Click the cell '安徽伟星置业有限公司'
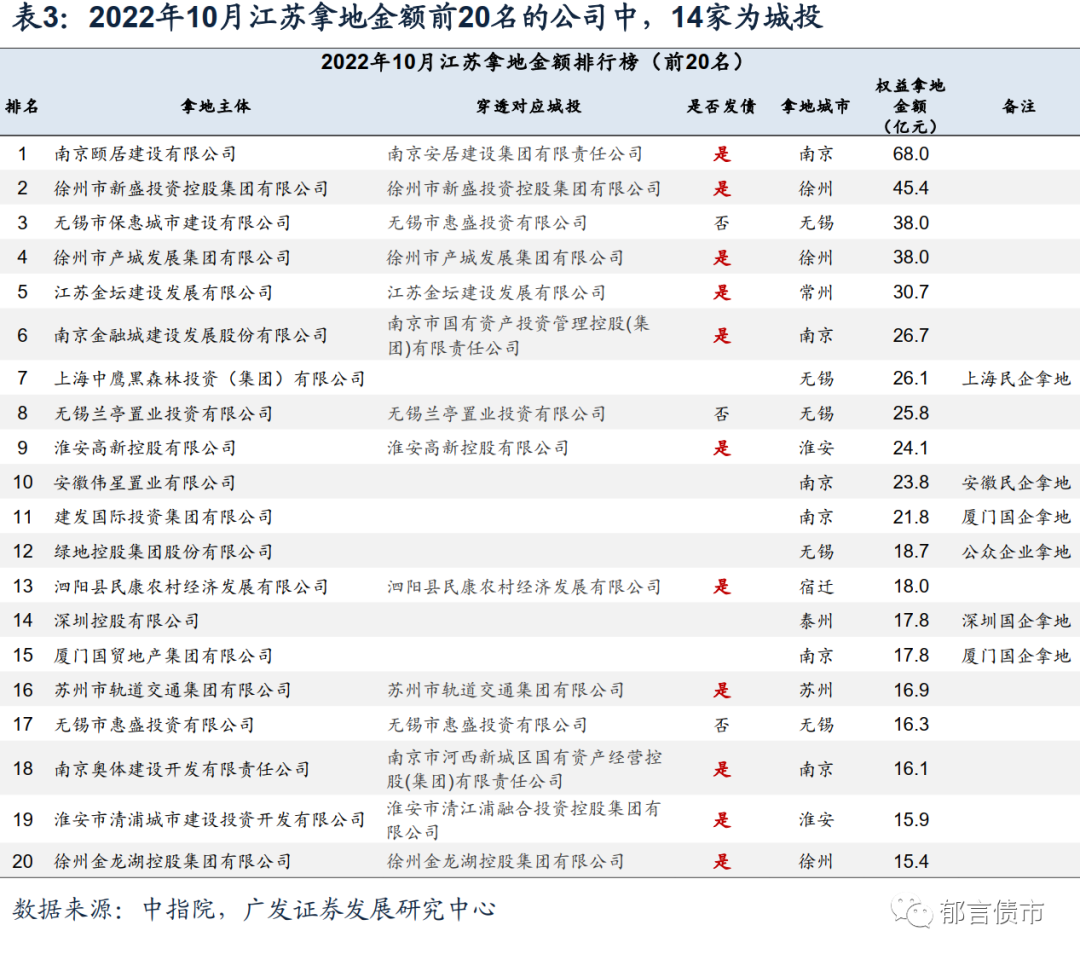 tap(145, 483)
